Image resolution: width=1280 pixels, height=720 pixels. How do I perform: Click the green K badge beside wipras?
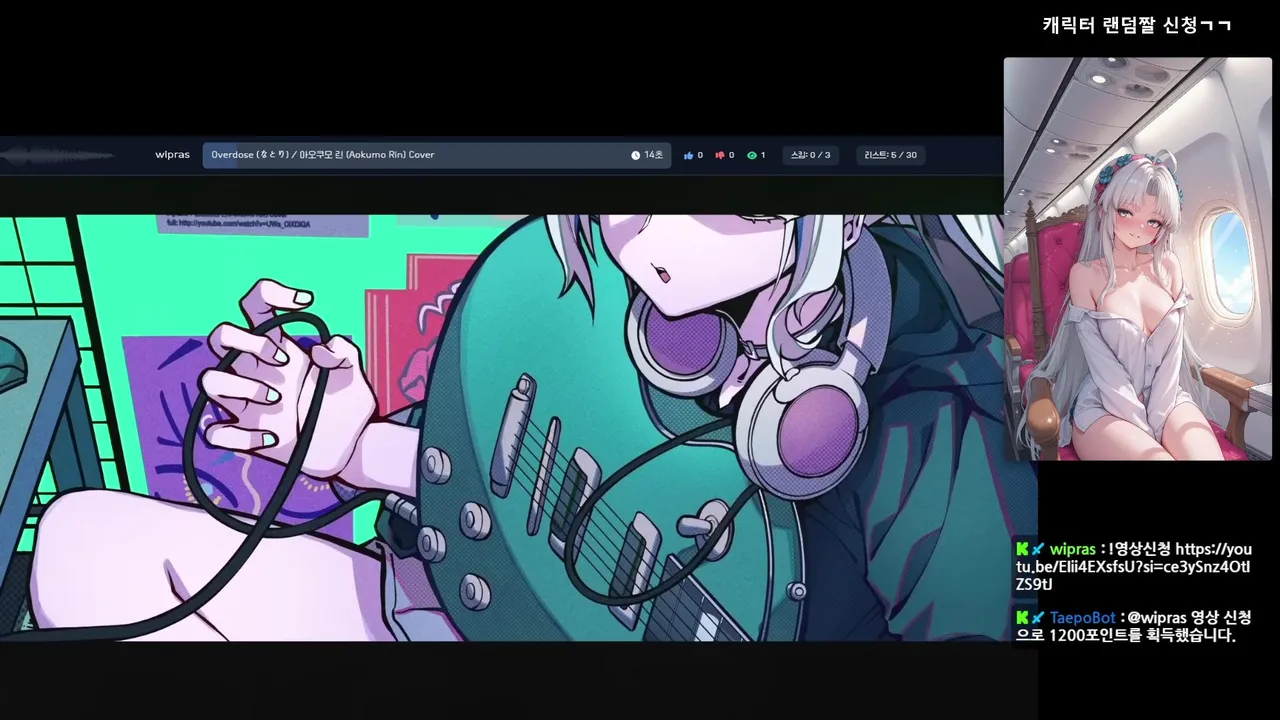point(1022,549)
